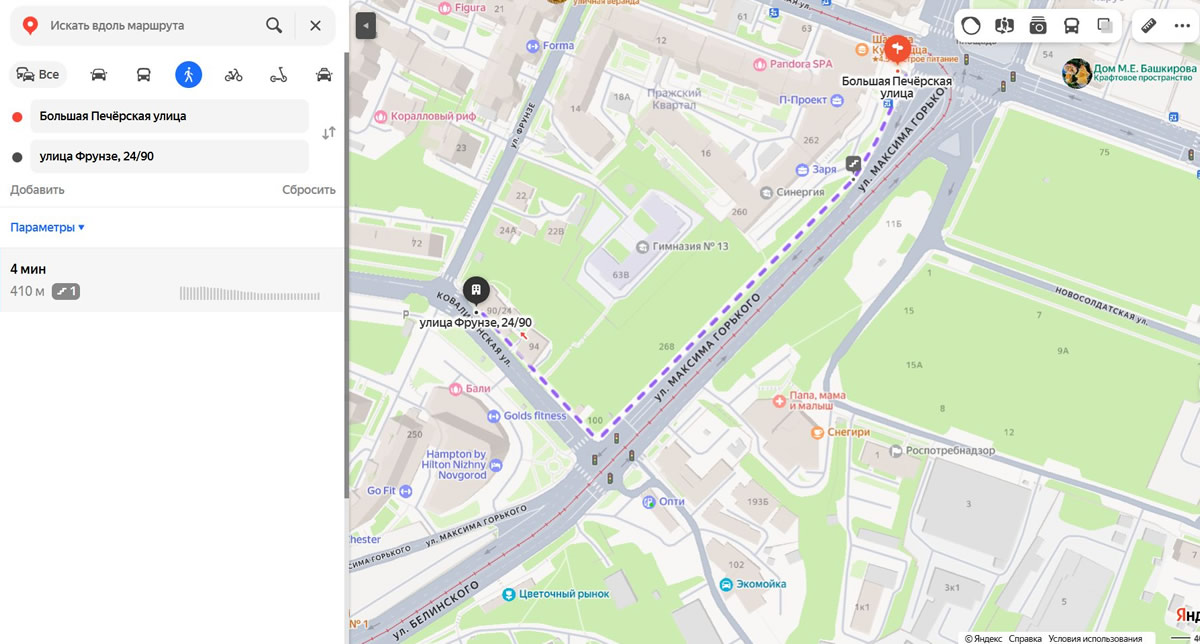Activate the ruler measuring tool
Screen dimensions: 1200x644
(x=1149, y=25)
